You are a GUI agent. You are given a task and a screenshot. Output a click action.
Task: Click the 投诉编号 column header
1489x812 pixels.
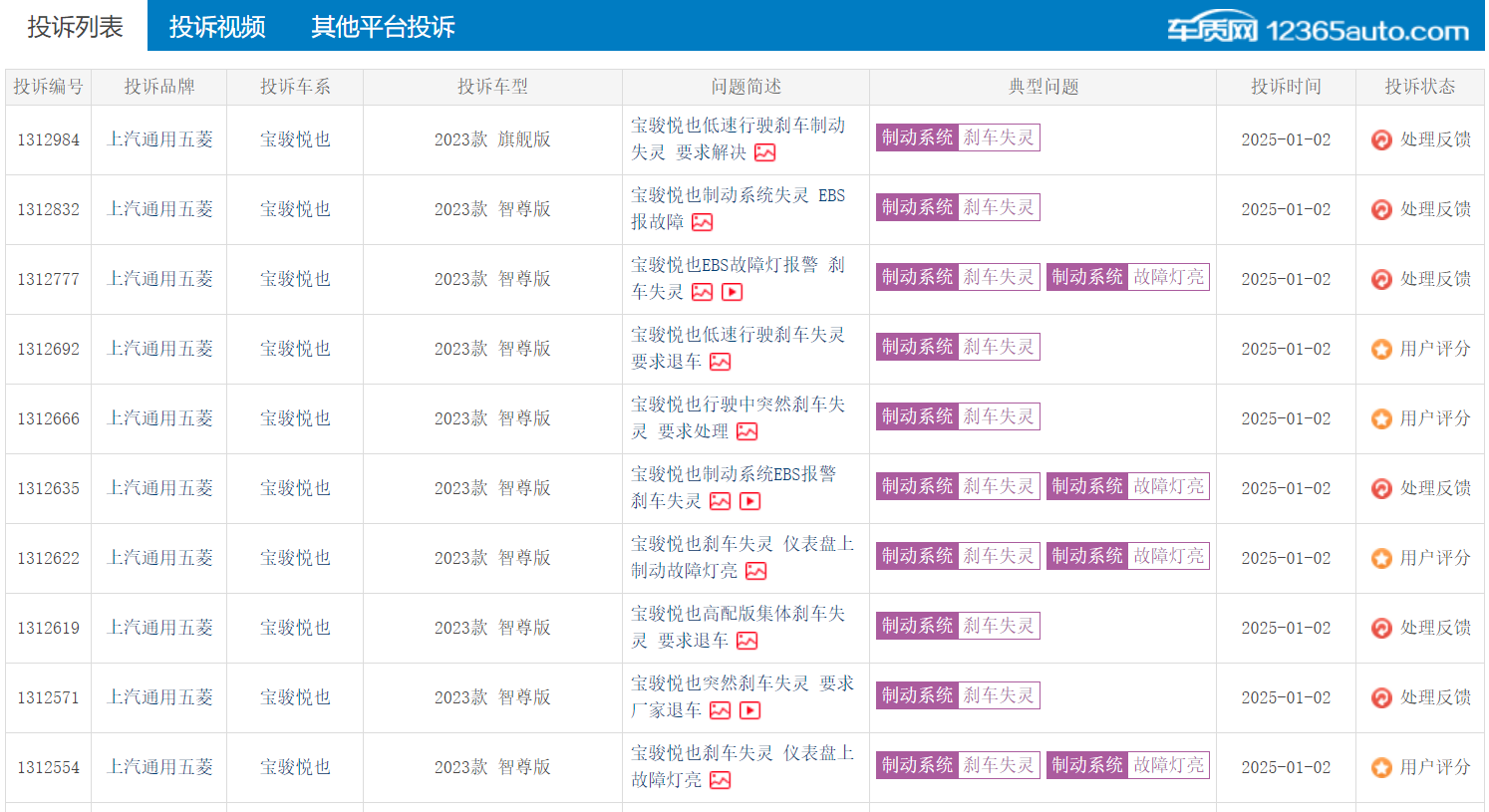tap(48, 87)
